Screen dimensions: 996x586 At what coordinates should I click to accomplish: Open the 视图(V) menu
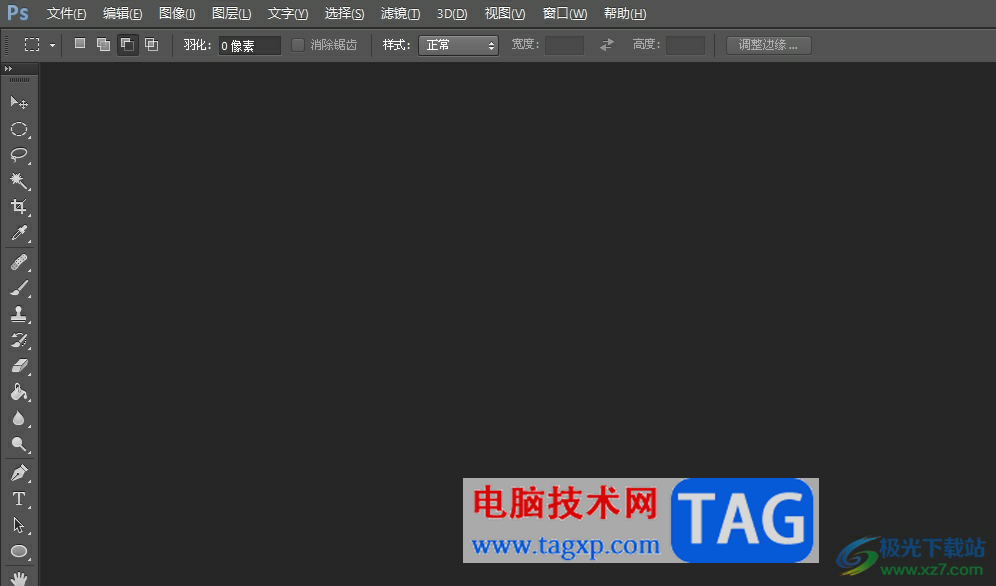pyautogui.click(x=505, y=13)
